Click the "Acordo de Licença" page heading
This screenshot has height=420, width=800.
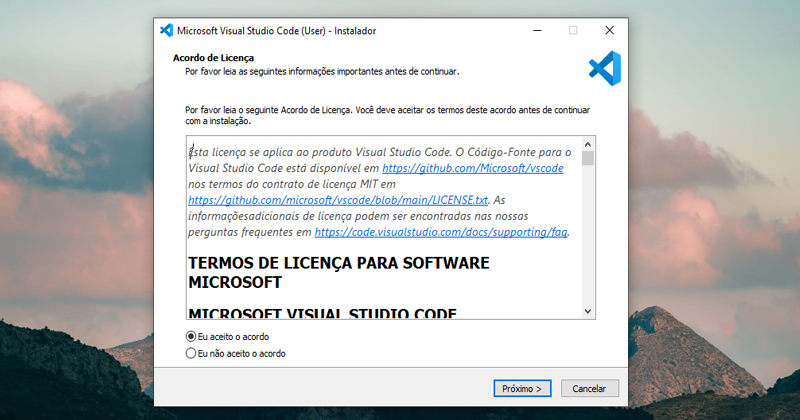pyautogui.click(x=213, y=58)
